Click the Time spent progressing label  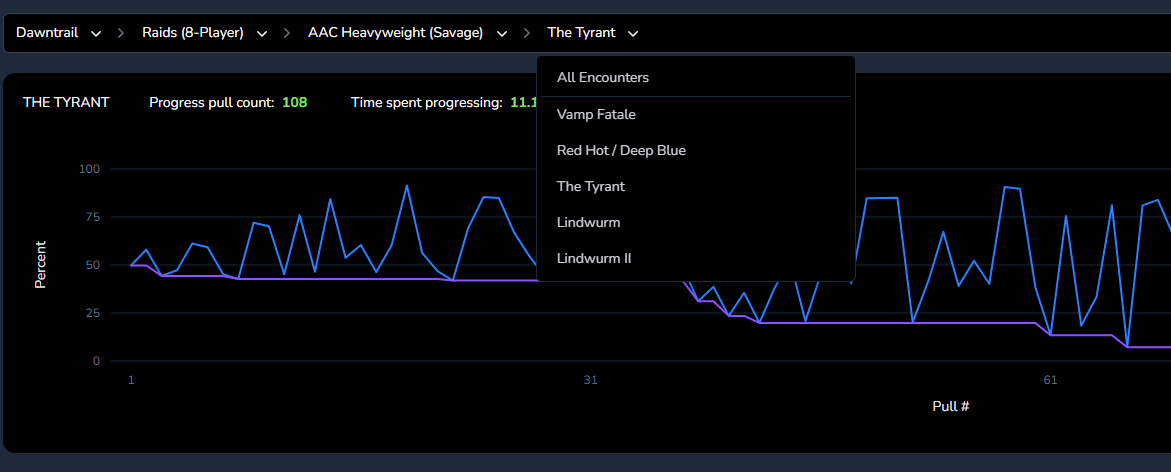pyautogui.click(x=426, y=102)
